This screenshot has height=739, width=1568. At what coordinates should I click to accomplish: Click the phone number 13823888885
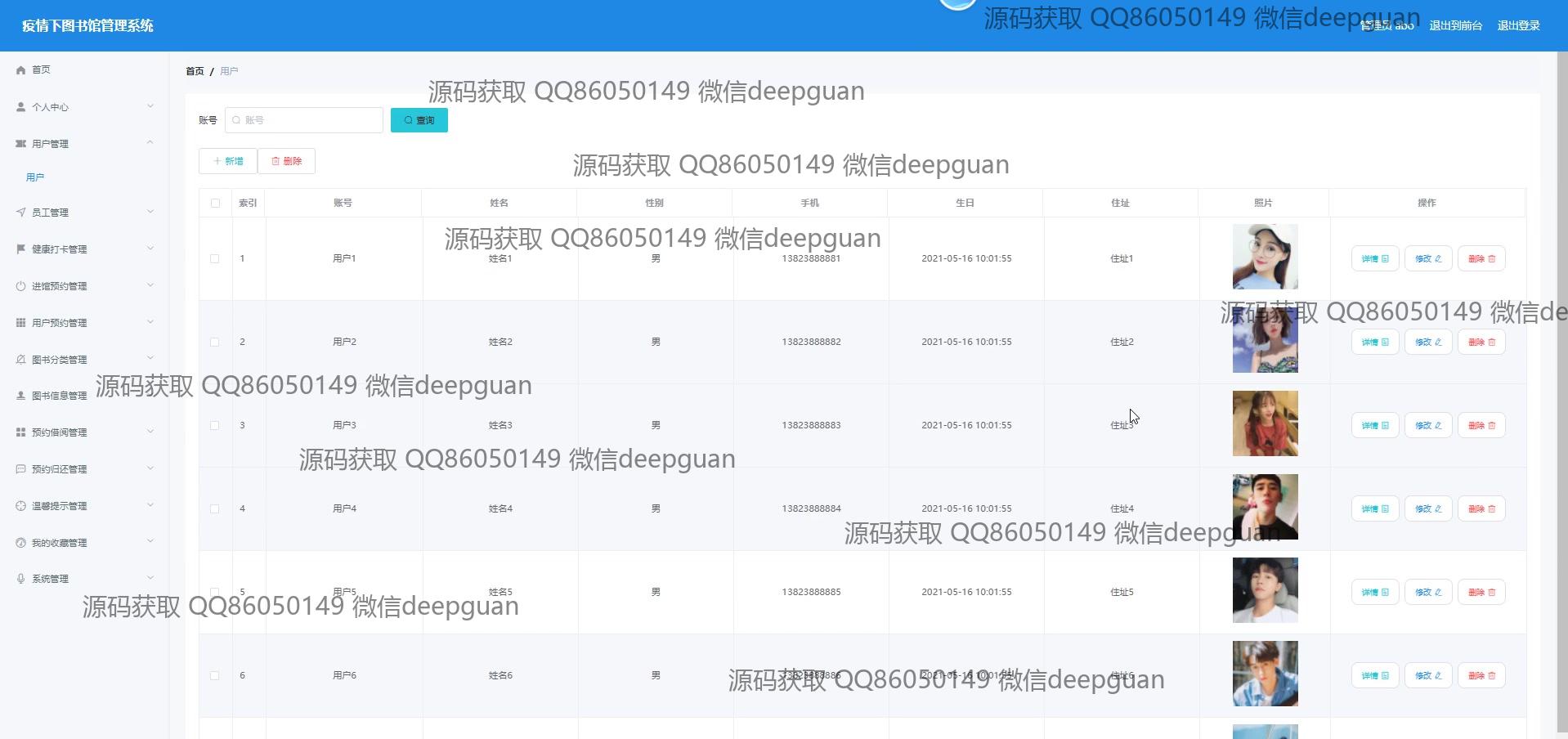(811, 593)
